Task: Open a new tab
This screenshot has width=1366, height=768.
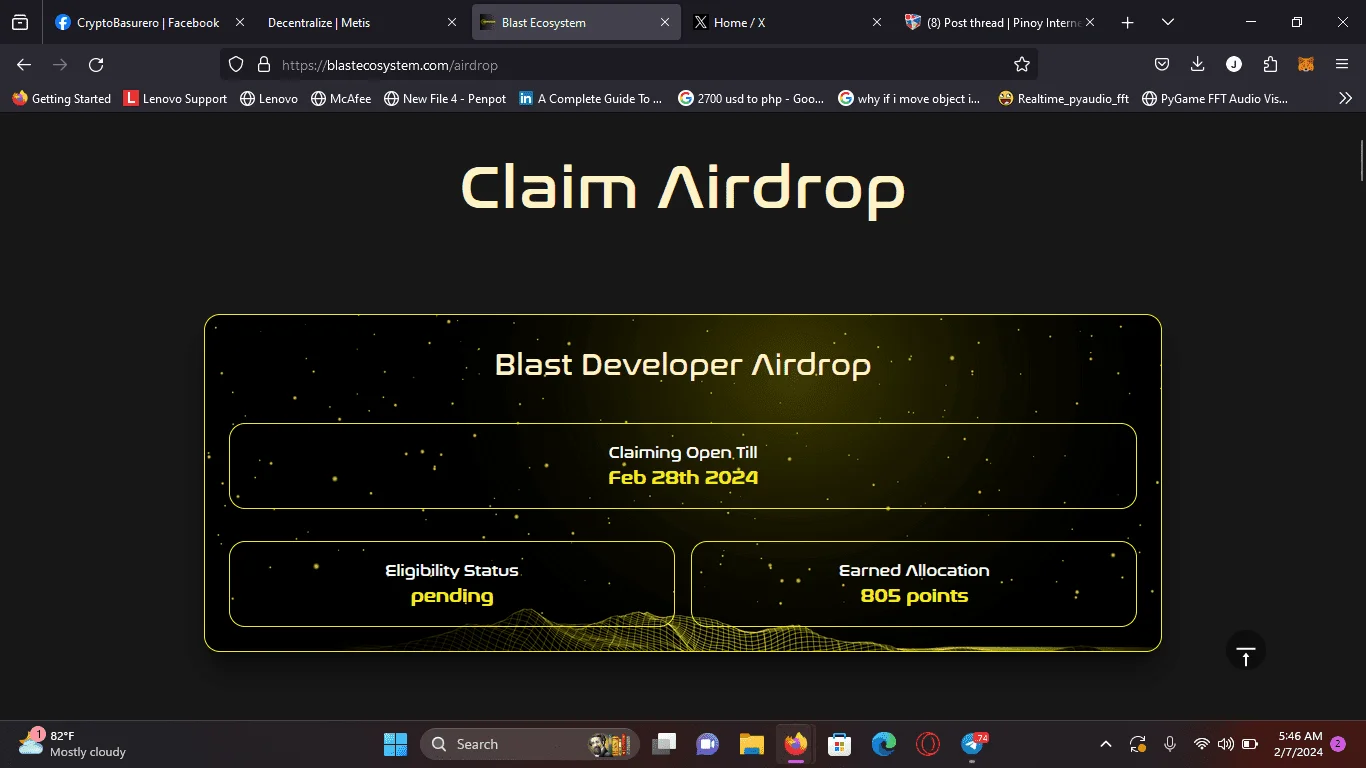Action: pos(1127,22)
